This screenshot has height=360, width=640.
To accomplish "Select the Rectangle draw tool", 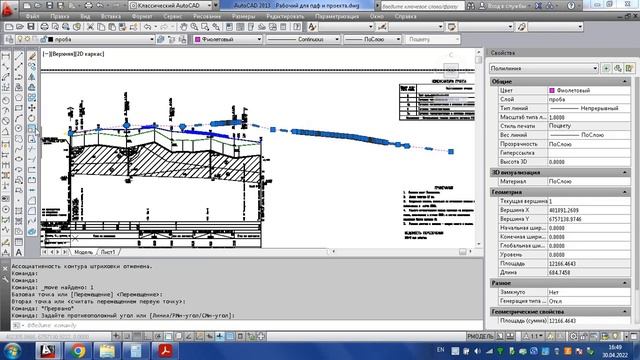I will 19,108.
